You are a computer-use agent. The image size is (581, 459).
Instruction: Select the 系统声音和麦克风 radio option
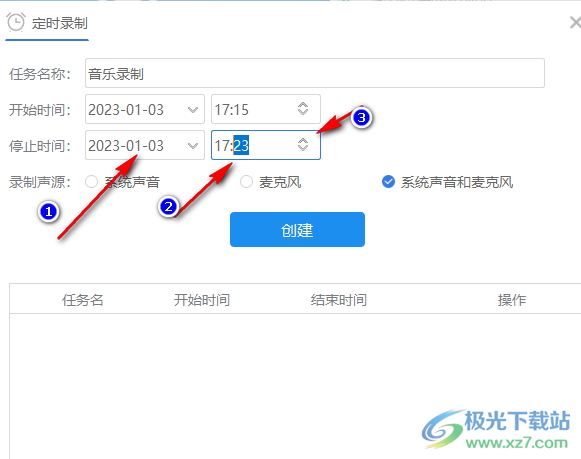click(388, 182)
